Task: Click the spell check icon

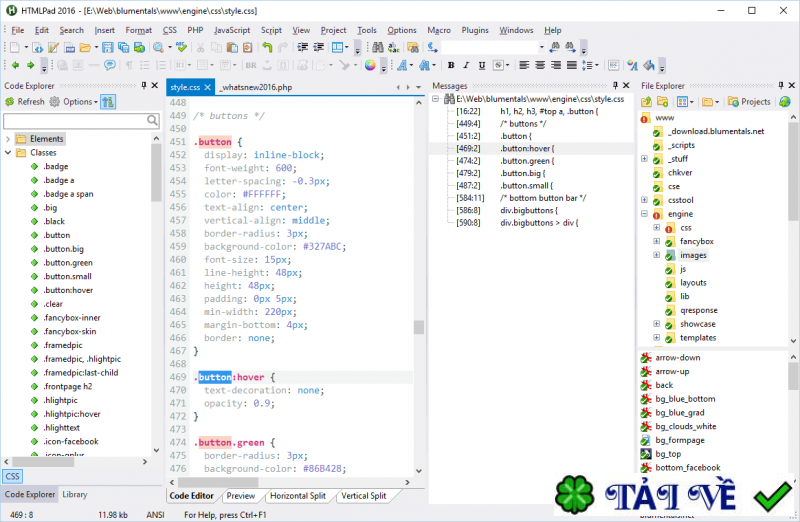Action: coord(181,47)
